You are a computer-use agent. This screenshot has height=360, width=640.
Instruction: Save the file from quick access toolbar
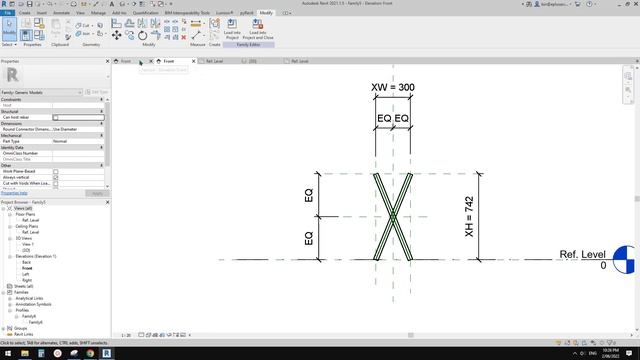29,4
